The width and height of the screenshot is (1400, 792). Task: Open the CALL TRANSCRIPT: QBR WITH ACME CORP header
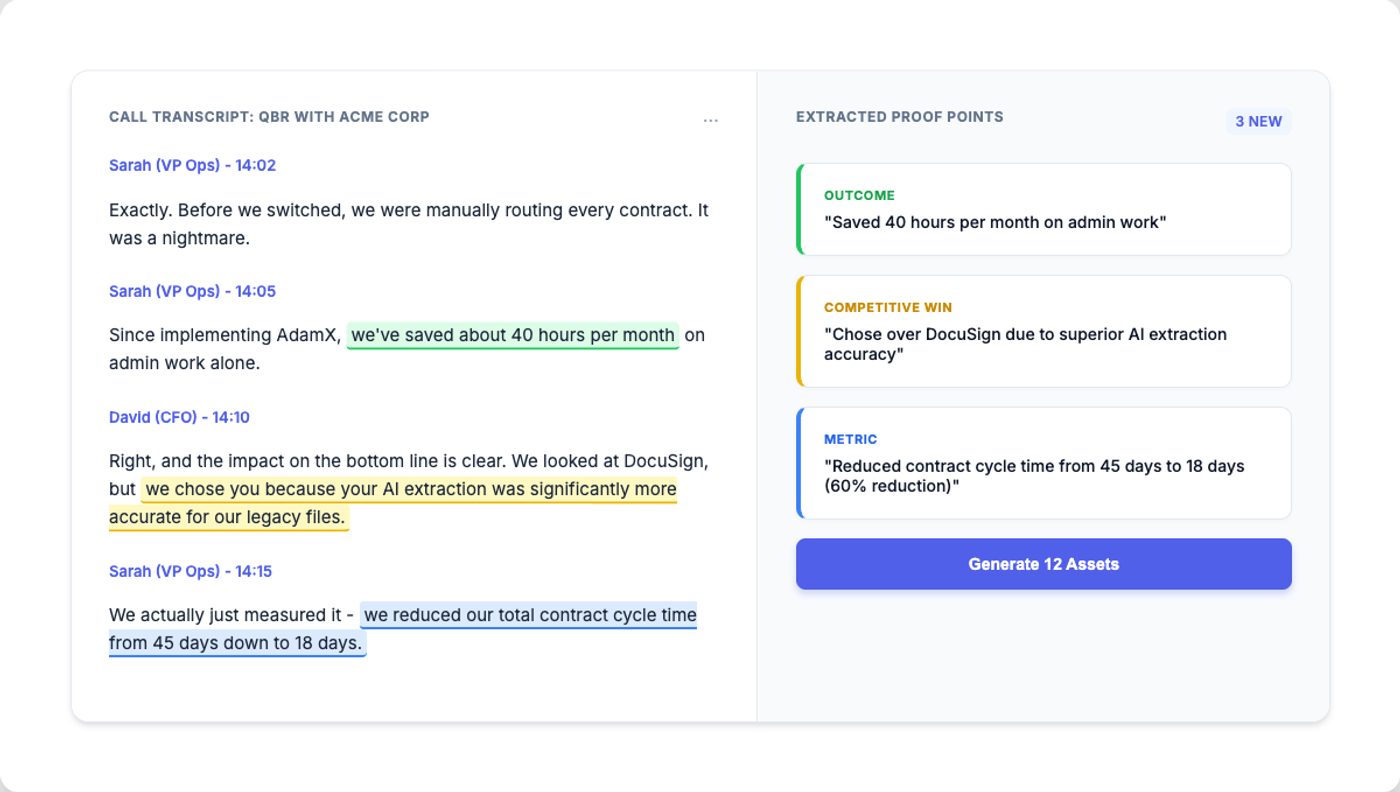pos(269,116)
